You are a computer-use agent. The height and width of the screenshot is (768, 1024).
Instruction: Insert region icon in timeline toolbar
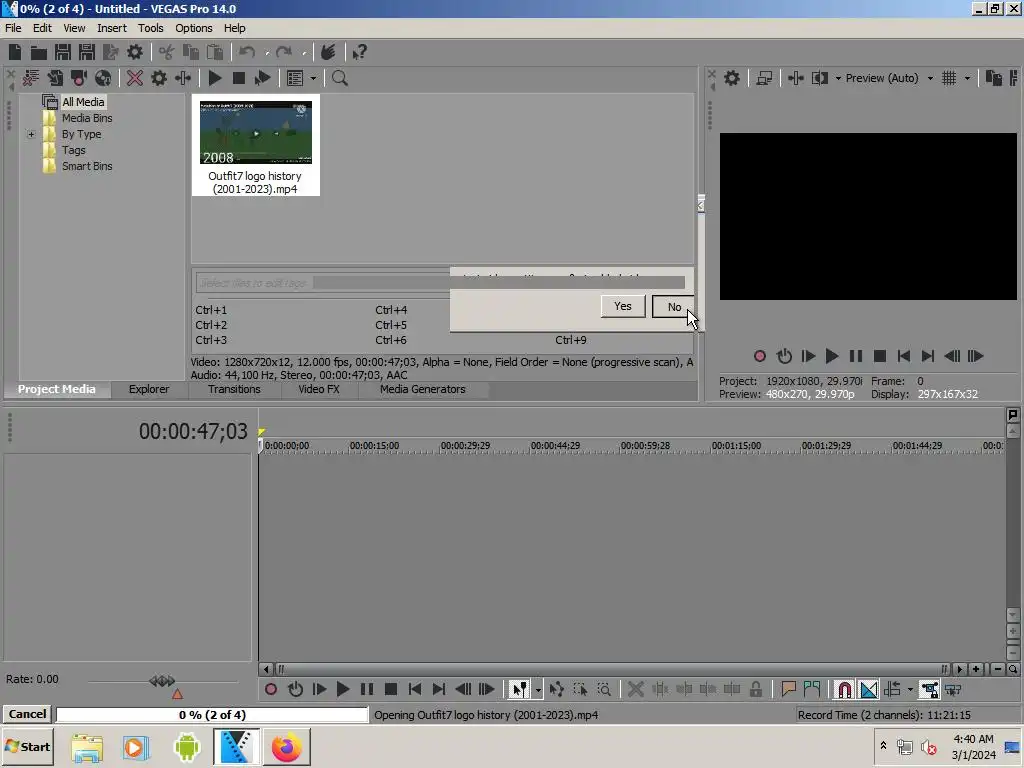(x=812, y=689)
